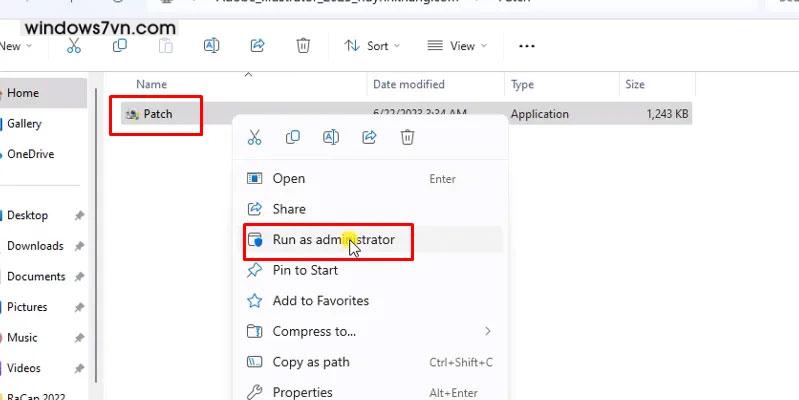Click the Copy icon in the toolbar
Image resolution: width=799 pixels, height=400 pixels.
120,46
